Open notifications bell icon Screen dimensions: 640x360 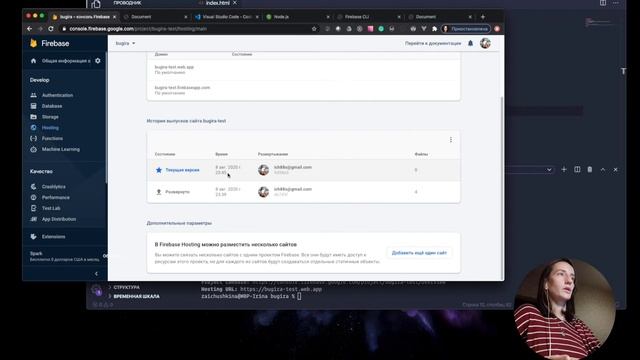470,43
